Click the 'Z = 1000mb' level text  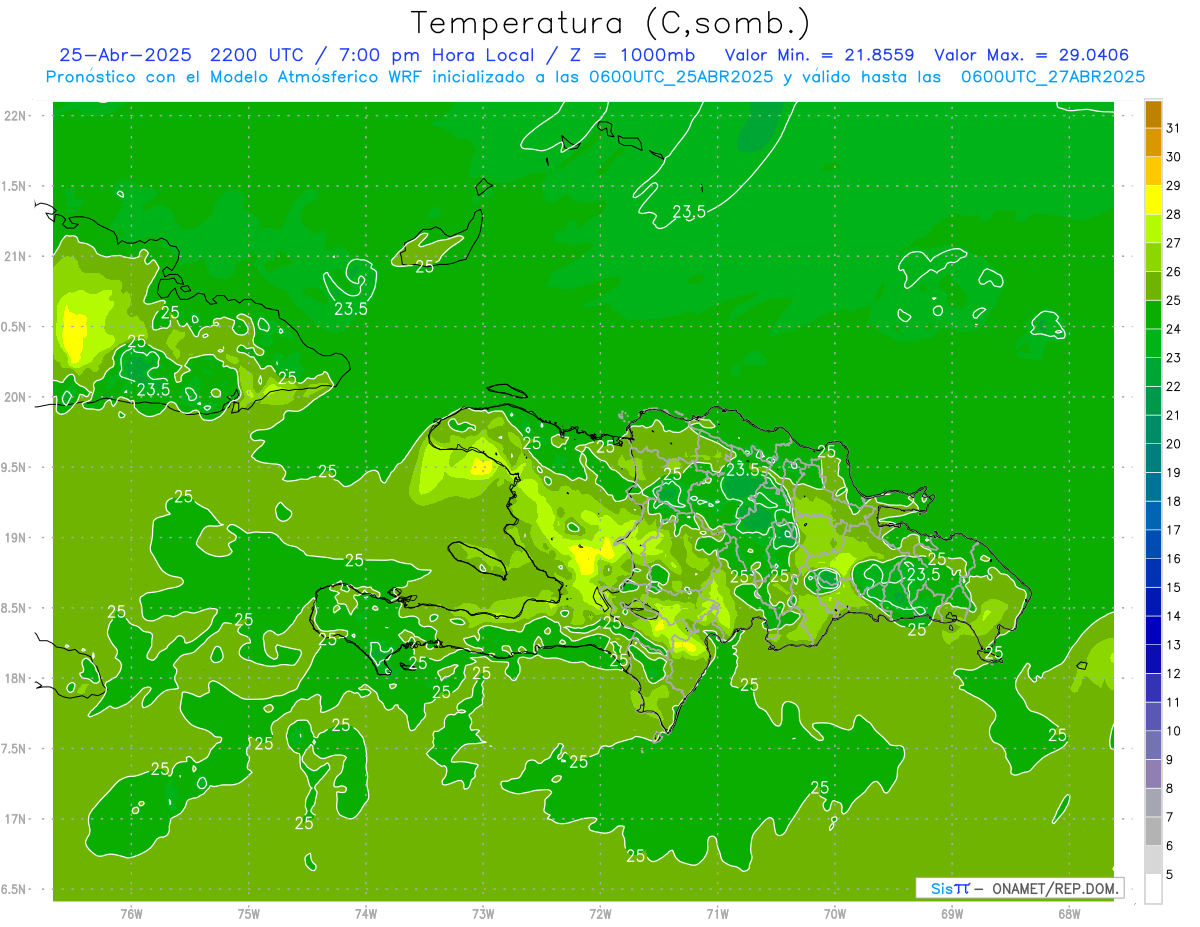click(631, 55)
